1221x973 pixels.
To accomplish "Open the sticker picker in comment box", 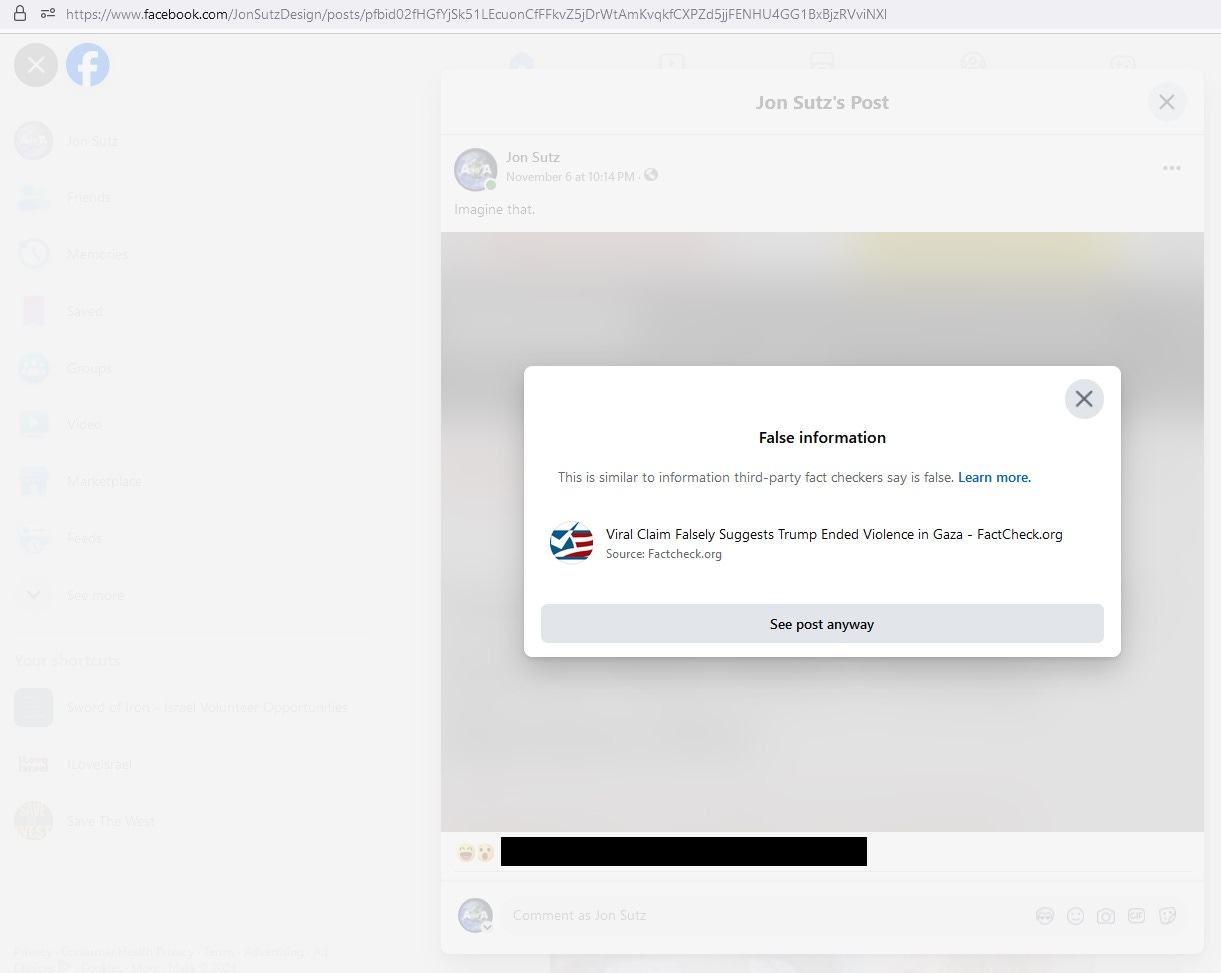I will coord(1166,915).
